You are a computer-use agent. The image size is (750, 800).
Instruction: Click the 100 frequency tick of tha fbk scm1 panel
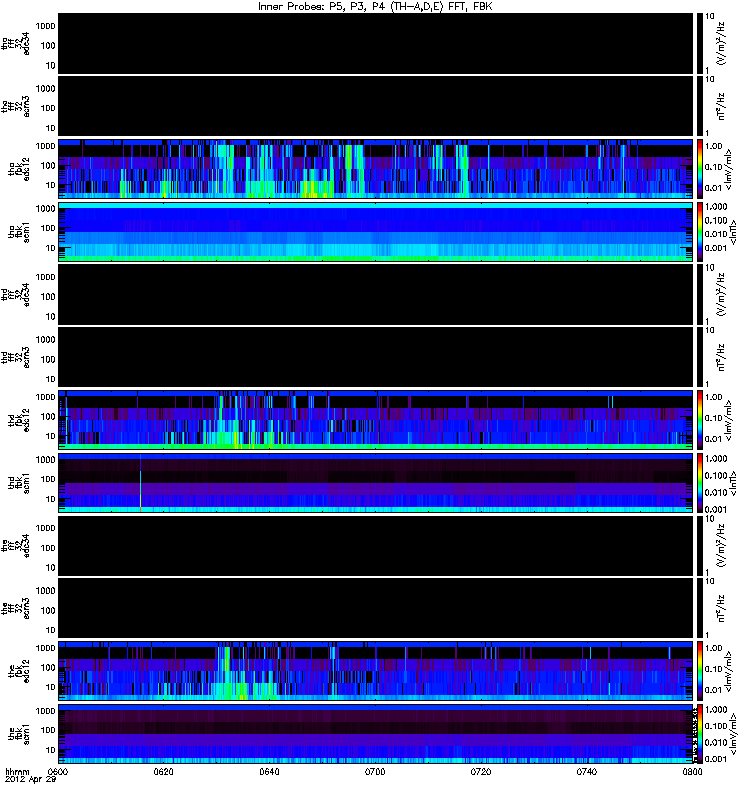point(48,228)
